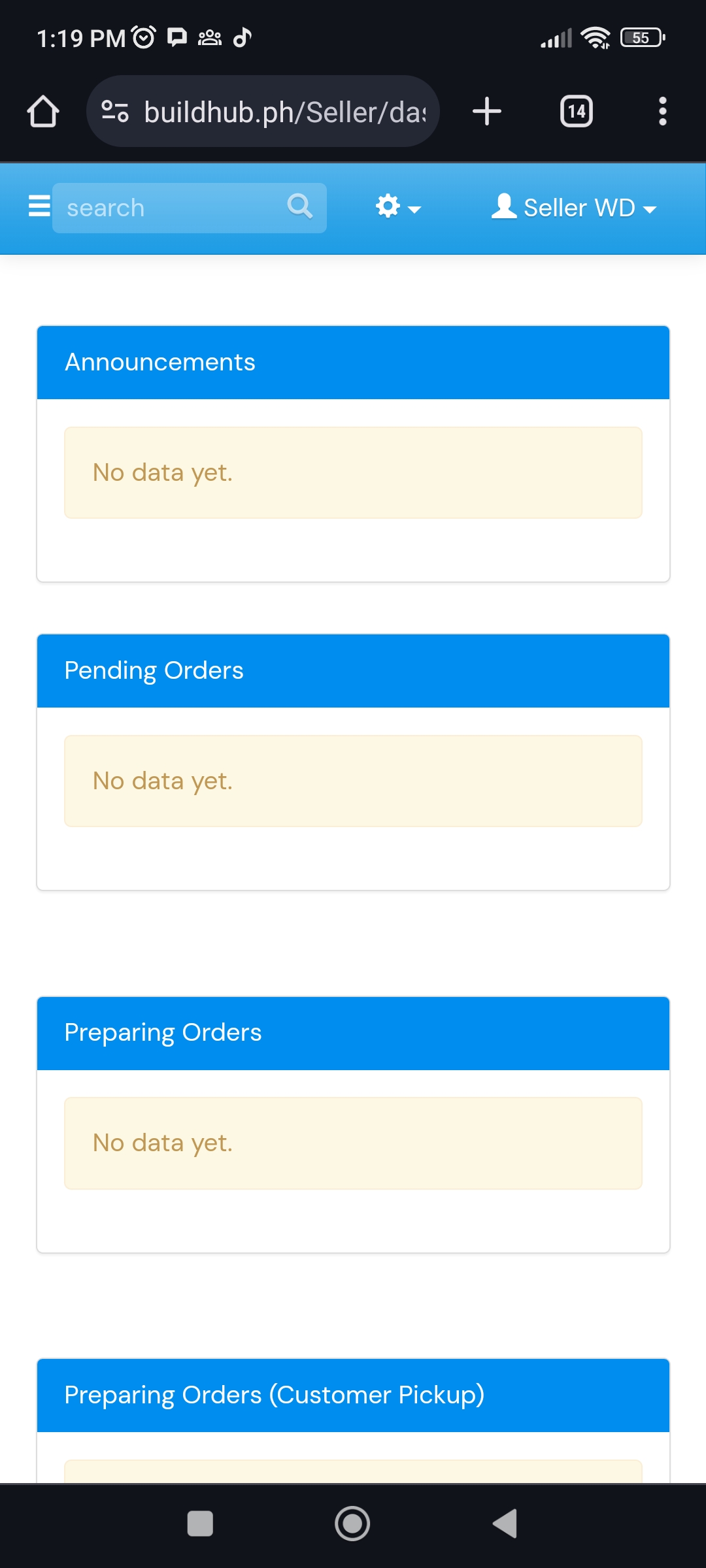This screenshot has height=1568, width=706.
Task: Click the magnifying glass search icon
Action: point(300,207)
